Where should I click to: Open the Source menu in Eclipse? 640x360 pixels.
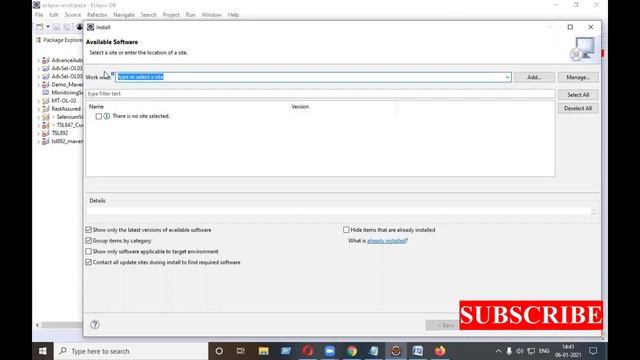click(73, 15)
